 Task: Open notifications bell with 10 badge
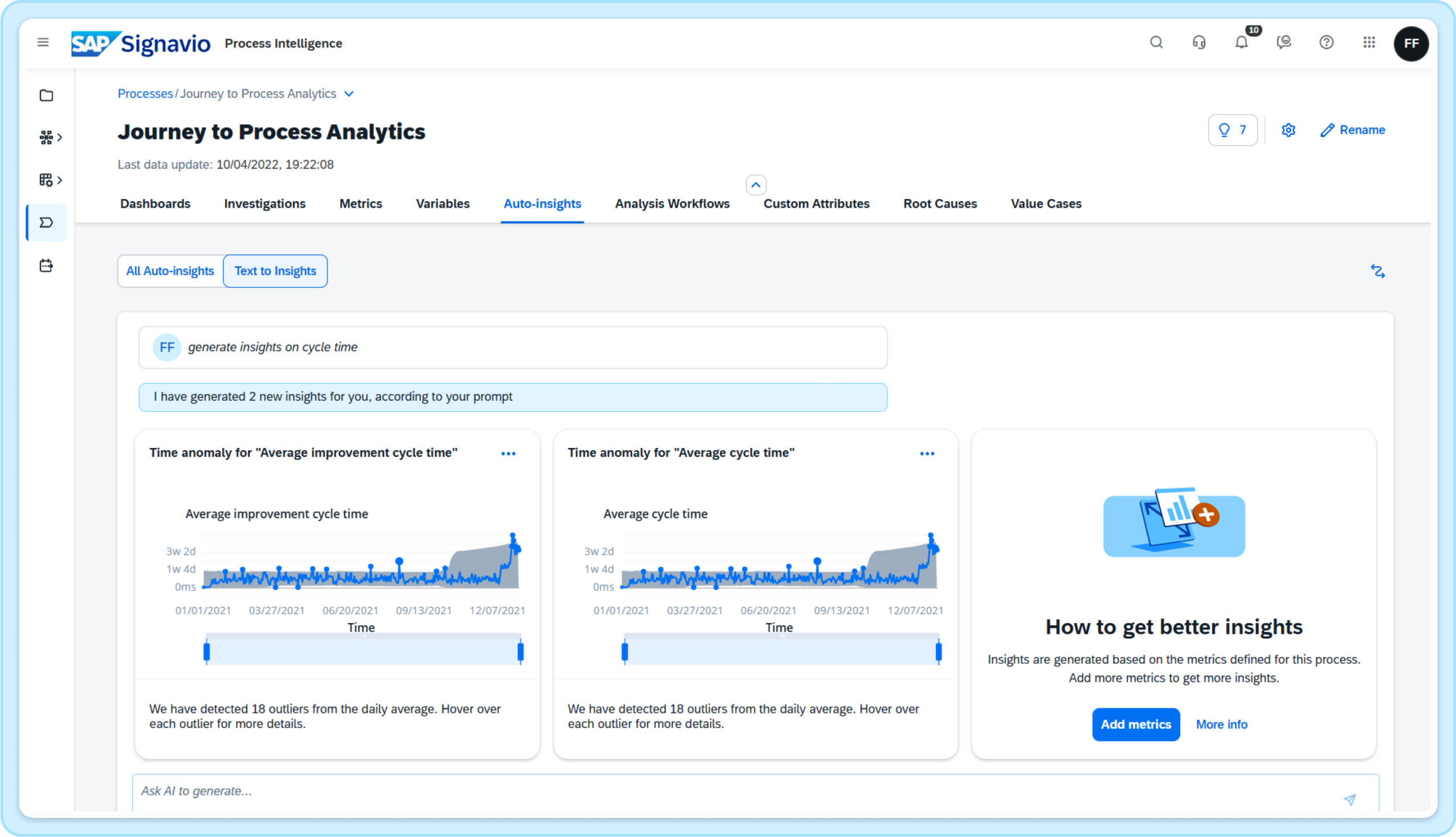click(x=1241, y=43)
